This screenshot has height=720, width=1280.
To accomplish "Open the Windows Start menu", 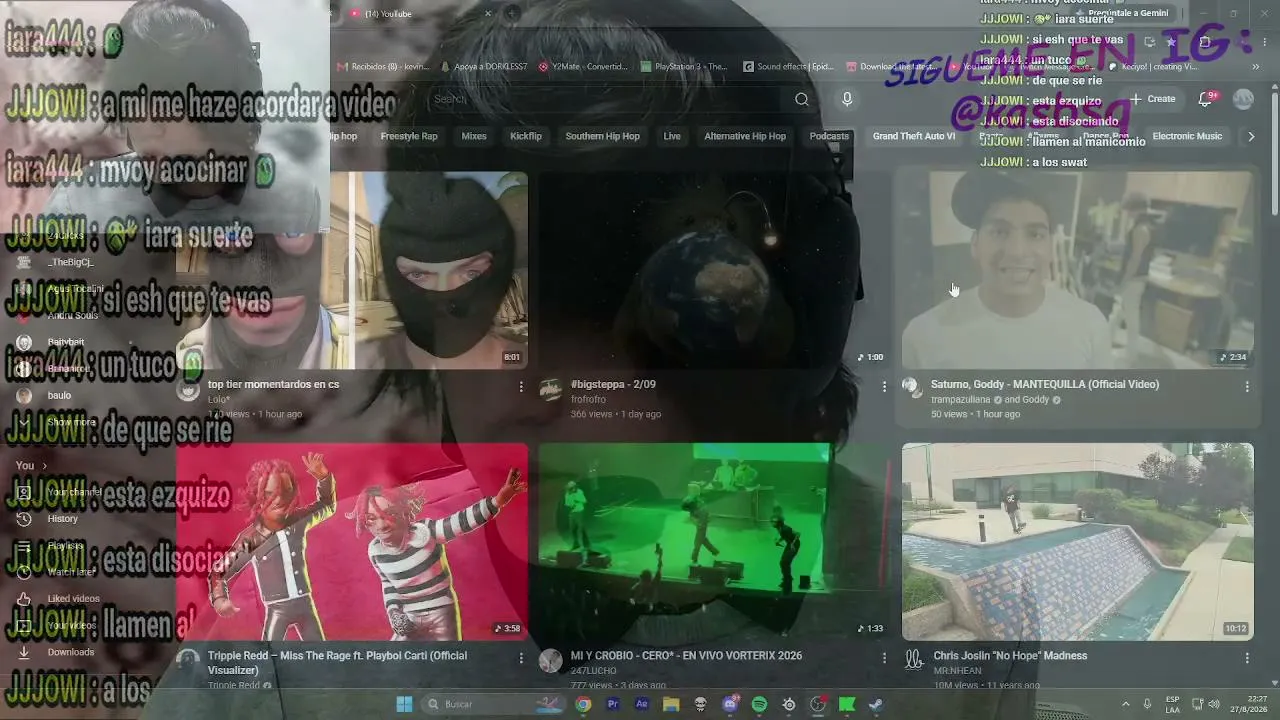I will pyautogui.click(x=404, y=704).
